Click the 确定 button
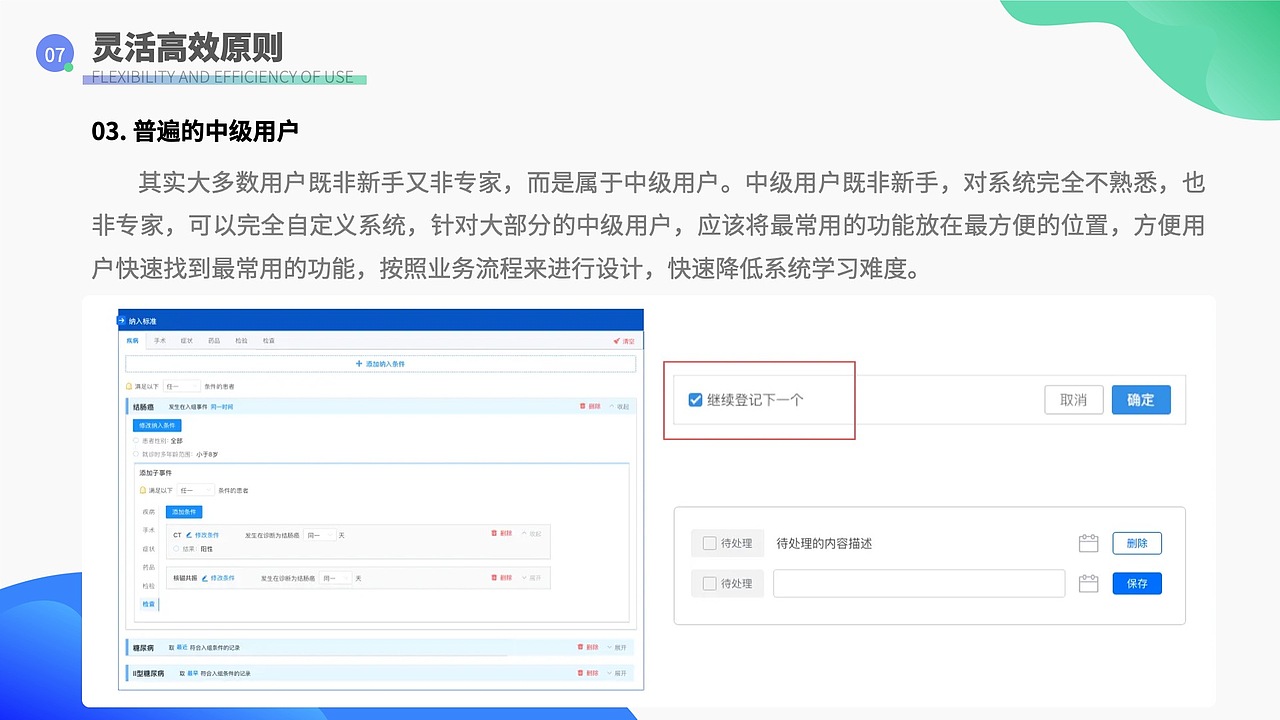1280x720 pixels. pyautogui.click(x=1140, y=399)
